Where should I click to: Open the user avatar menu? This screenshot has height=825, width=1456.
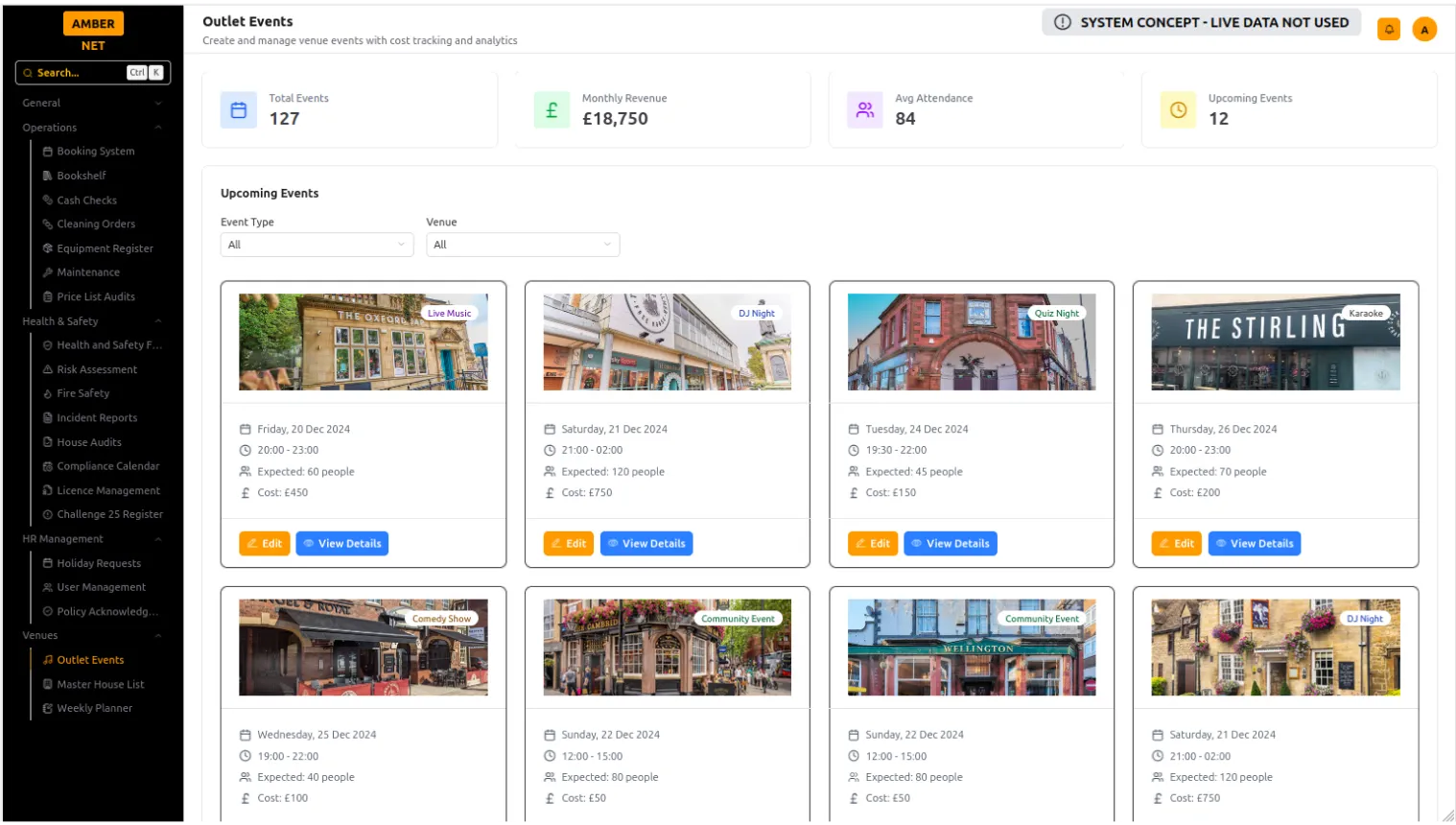pos(1424,30)
